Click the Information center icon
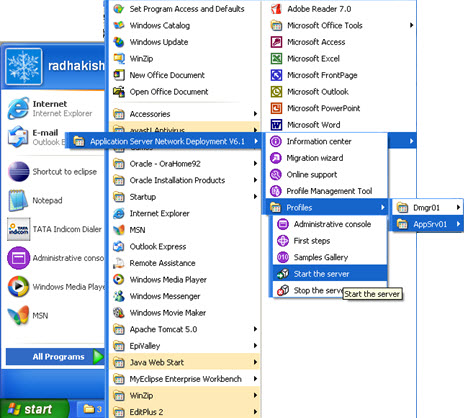Screen dimensions: 464x418 pyautogui.click(x=276, y=141)
